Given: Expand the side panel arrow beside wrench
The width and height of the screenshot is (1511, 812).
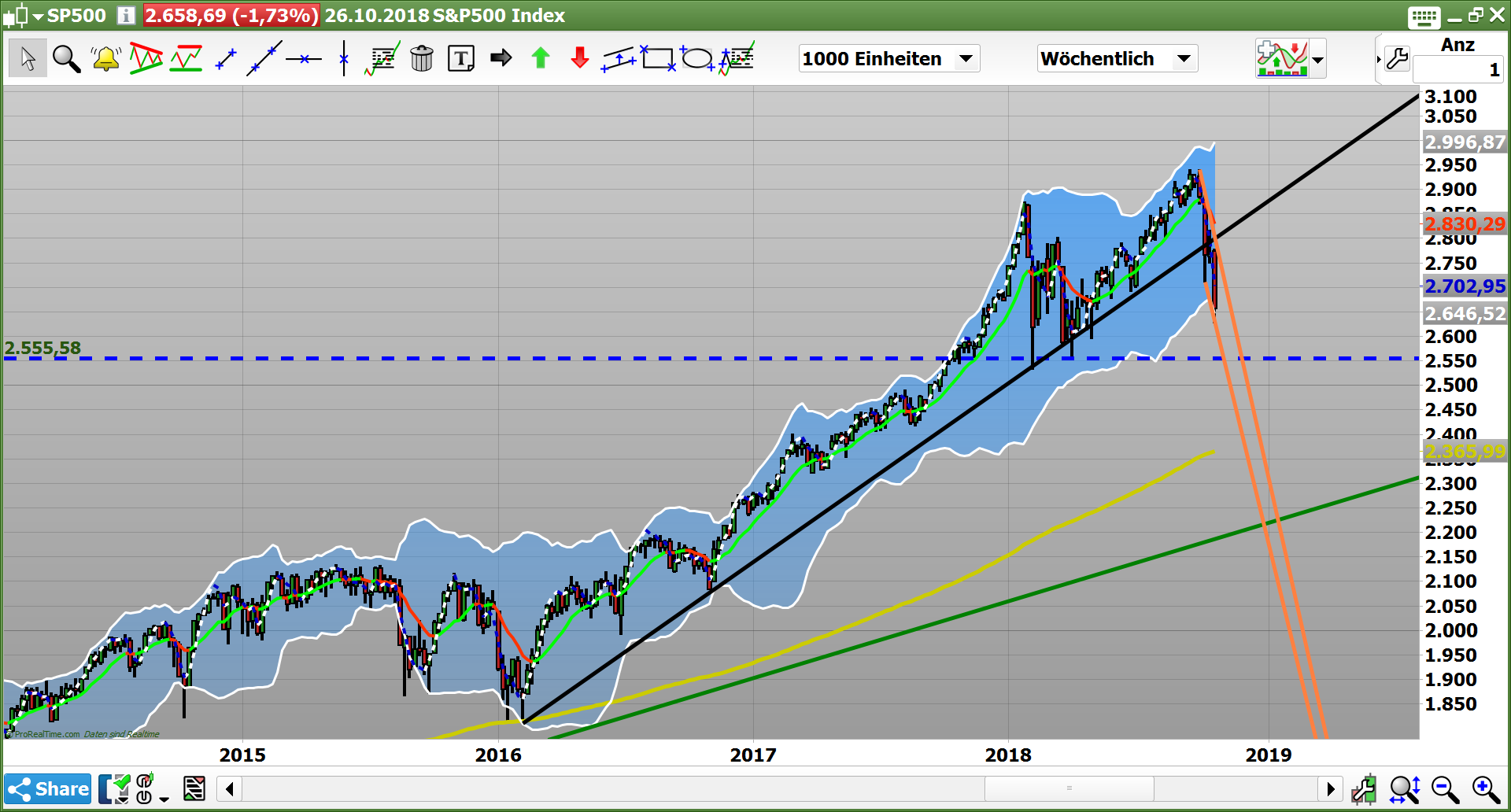Looking at the screenshot, I should point(1379,60).
